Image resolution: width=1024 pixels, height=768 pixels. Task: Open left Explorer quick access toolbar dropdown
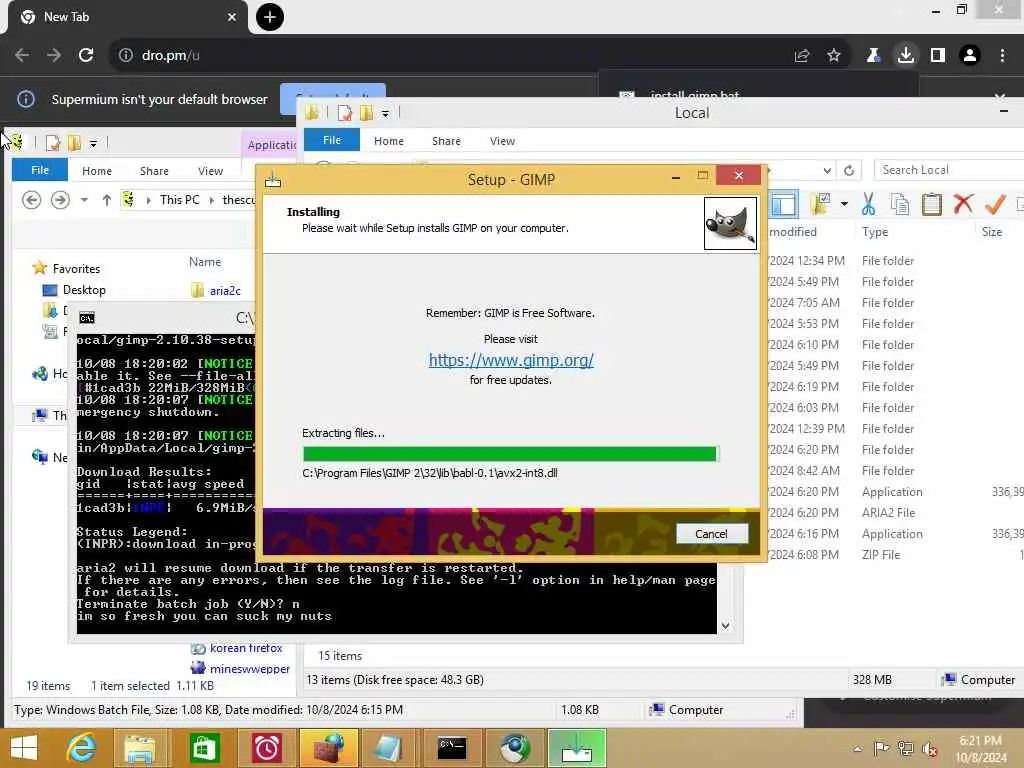click(x=93, y=143)
